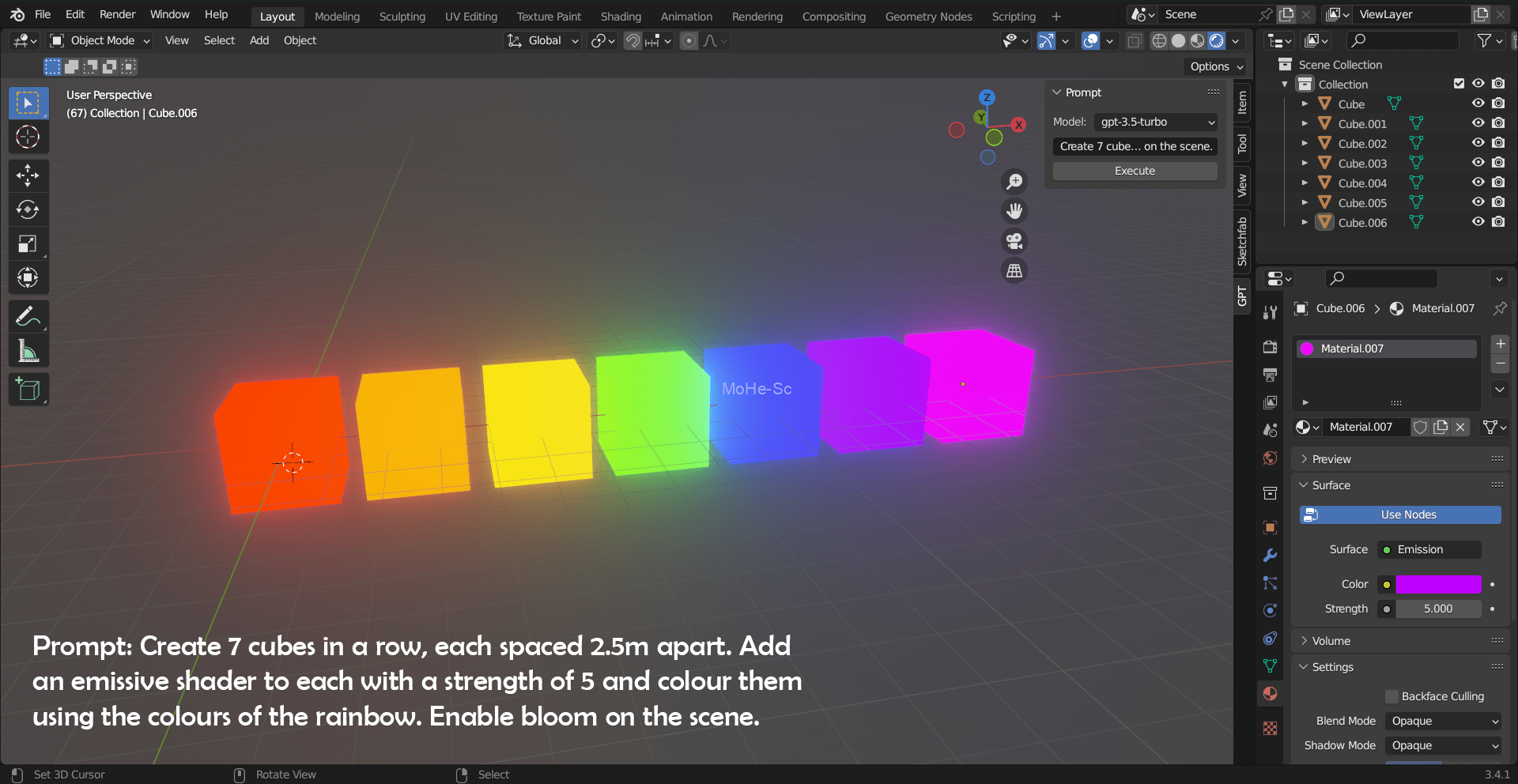The height and width of the screenshot is (784, 1518).
Task: Enable the Backface Culling checkbox
Action: [x=1392, y=696]
